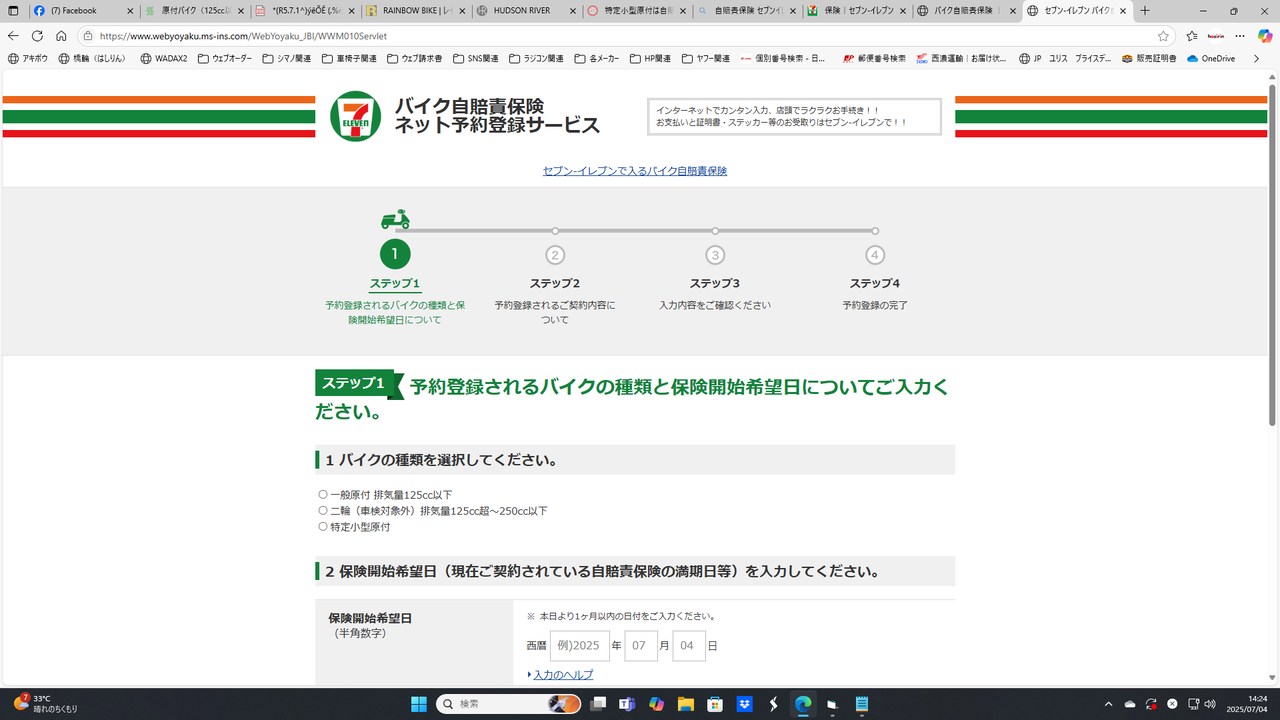Open the ウェブ請求書 bookmark folder
This screenshot has height=720, width=1280.
tap(415, 59)
